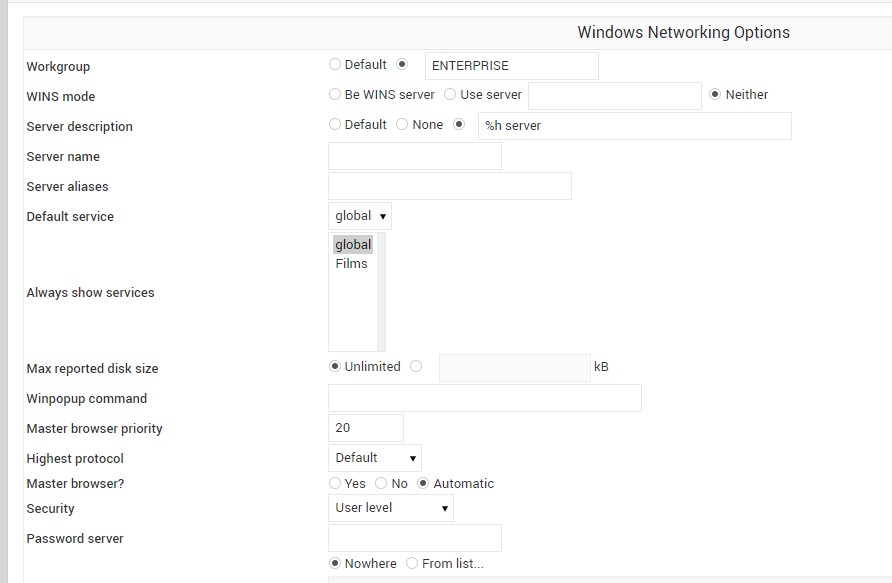Open the Security User level dropdown

(390, 508)
